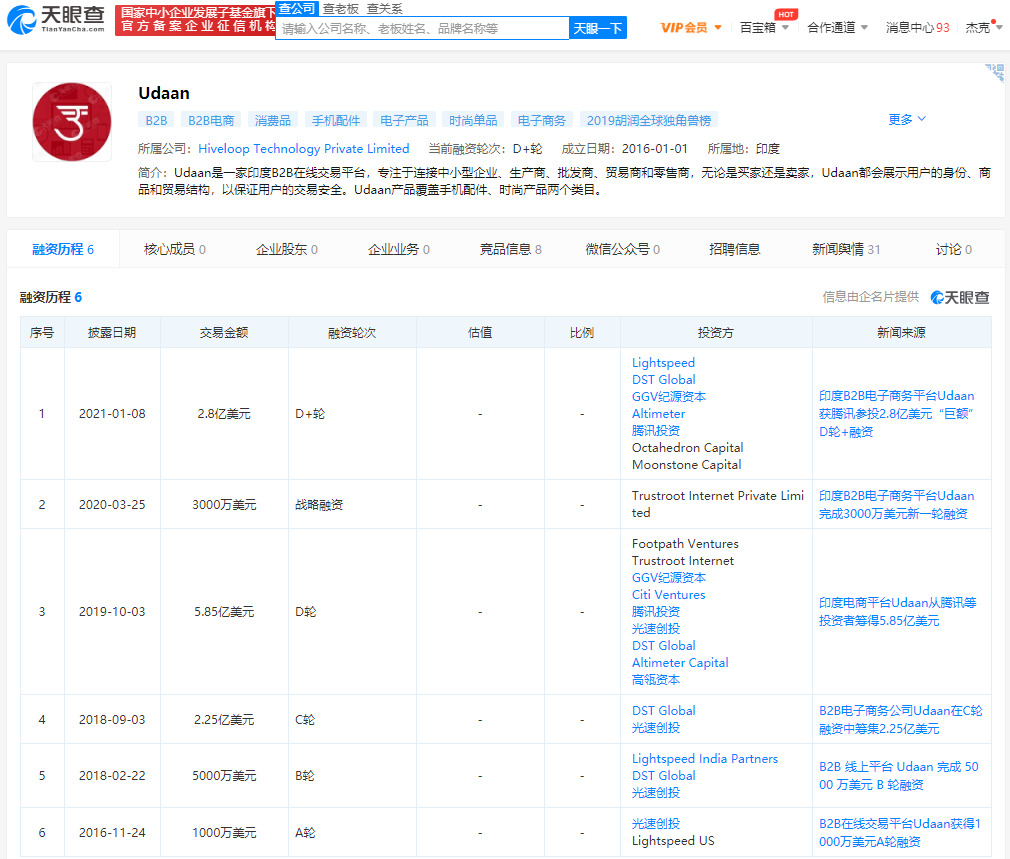Open the 1000万美元A轮融资 news link
The height and width of the screenshot is (859, 1010).
coord(899,833)
